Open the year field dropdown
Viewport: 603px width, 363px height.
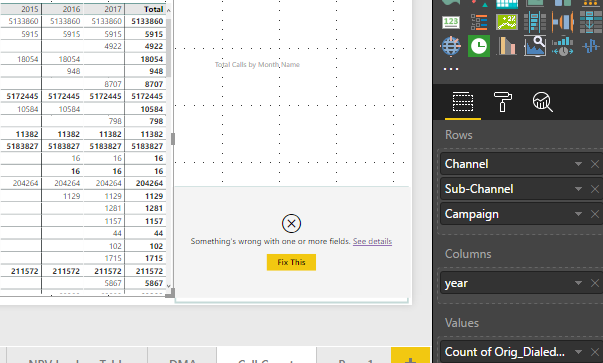click(x=578, y=283)
